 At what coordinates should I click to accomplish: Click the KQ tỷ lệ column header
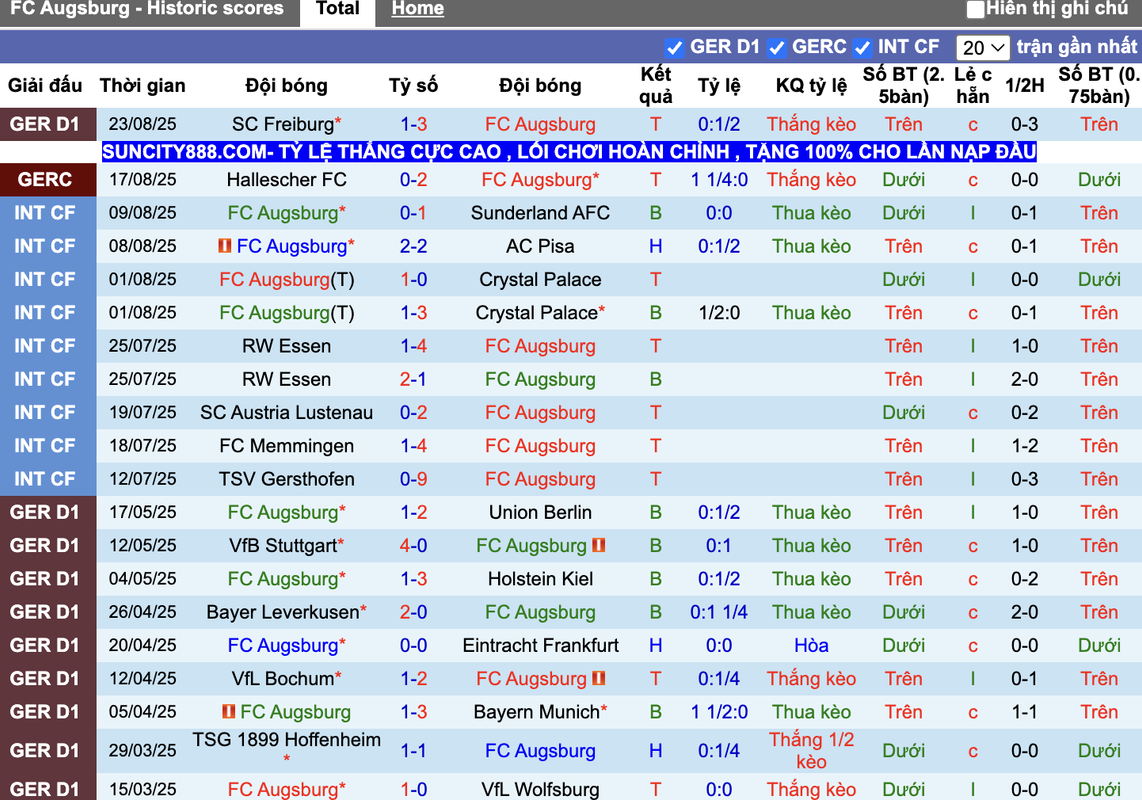click(x=811, y=86)
